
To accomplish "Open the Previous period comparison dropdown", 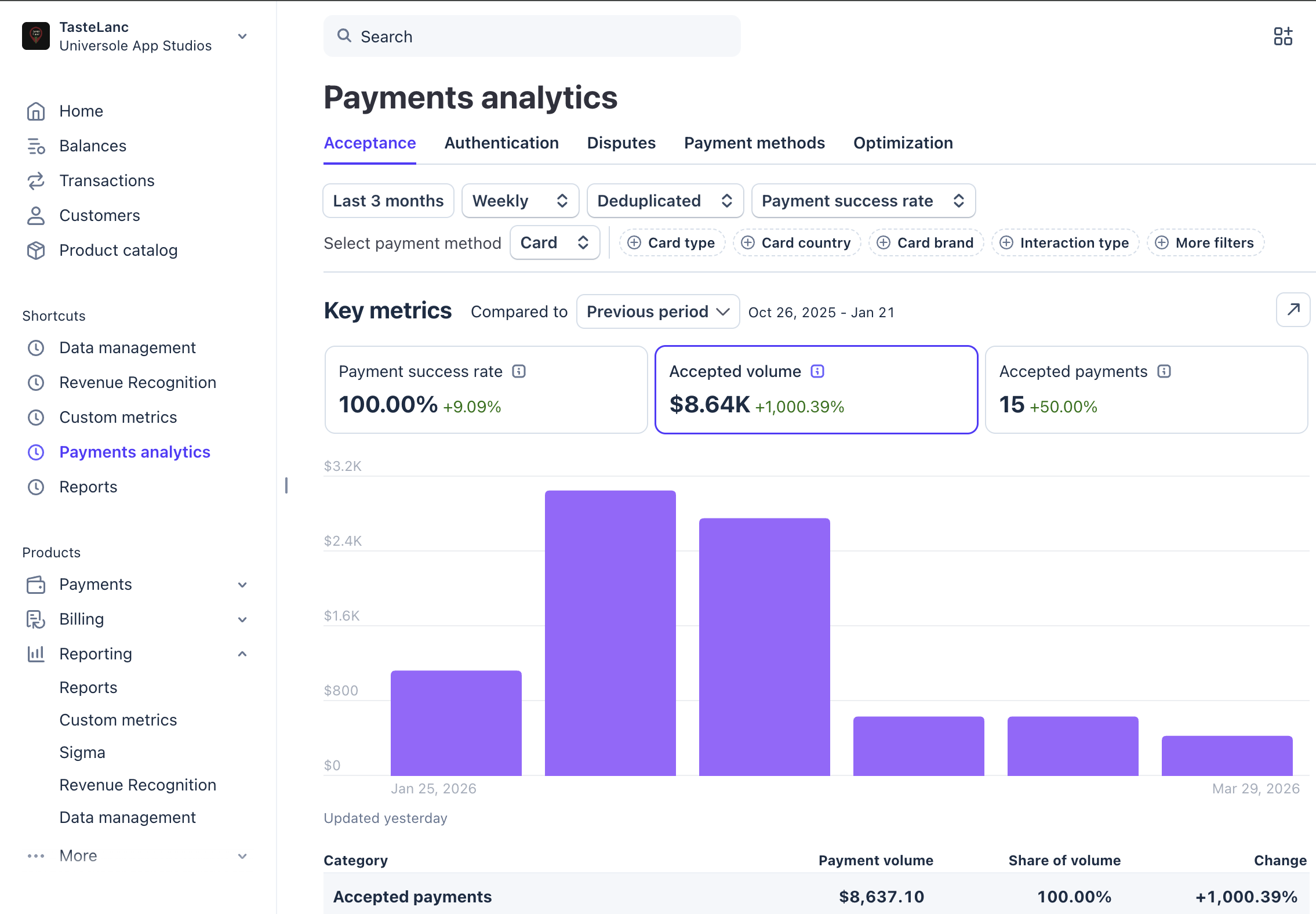I will pyautogui.click(x=658, y=311).
